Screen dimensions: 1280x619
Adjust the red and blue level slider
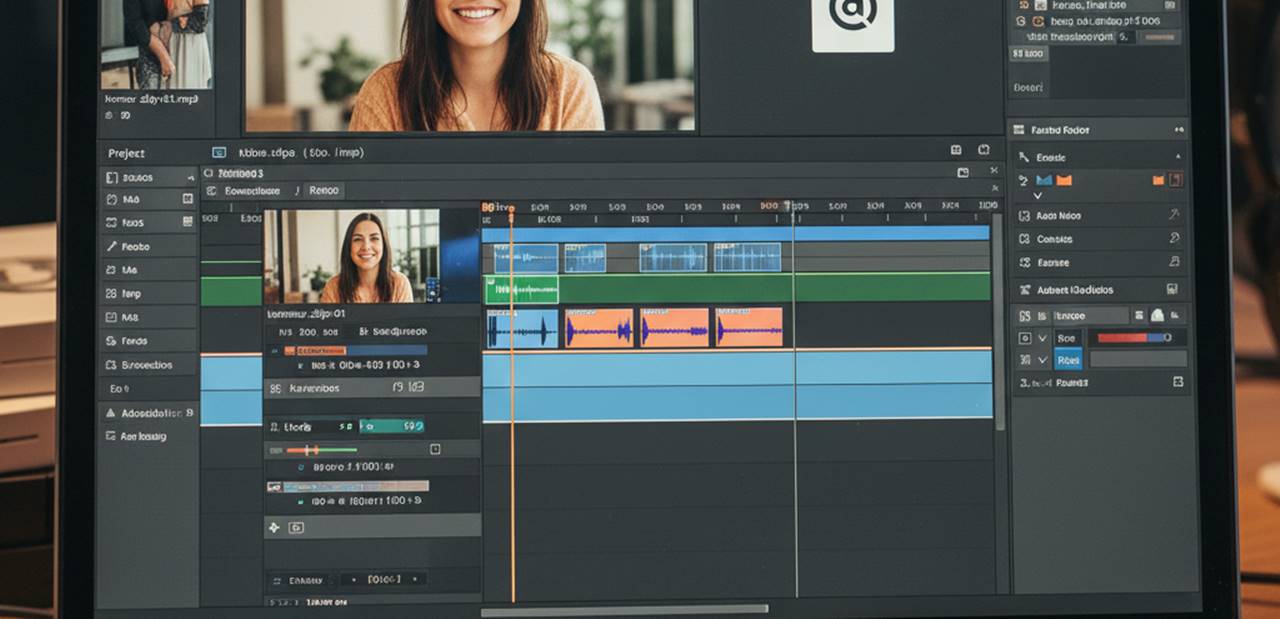pos(1137,338)
